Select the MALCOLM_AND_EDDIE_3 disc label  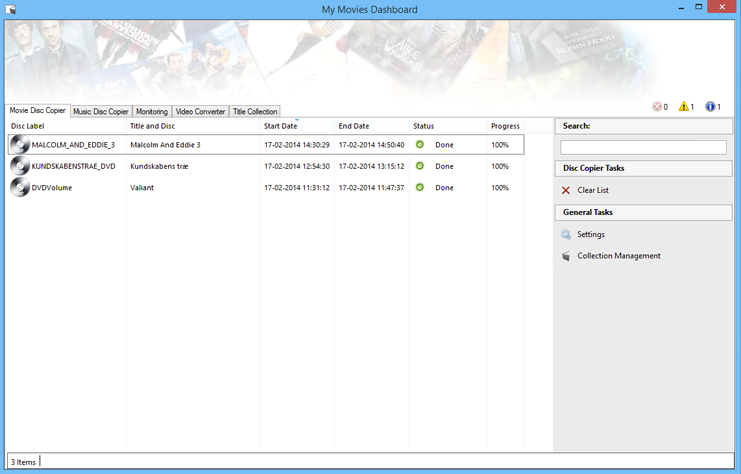click(73, 145)
